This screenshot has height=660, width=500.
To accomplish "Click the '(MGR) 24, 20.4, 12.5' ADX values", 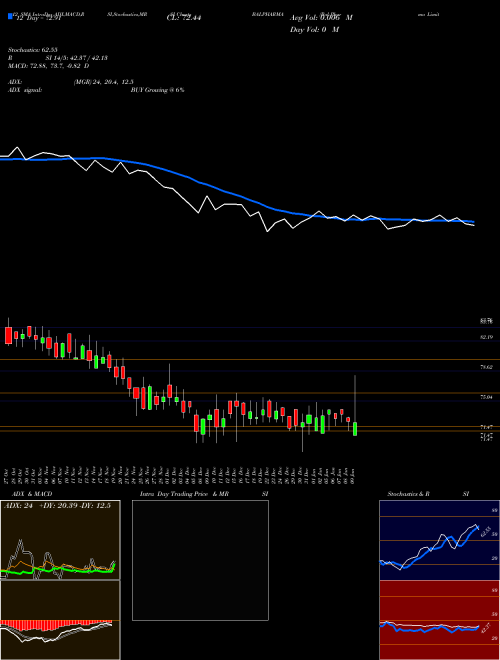I will click(x=104, y=82).
